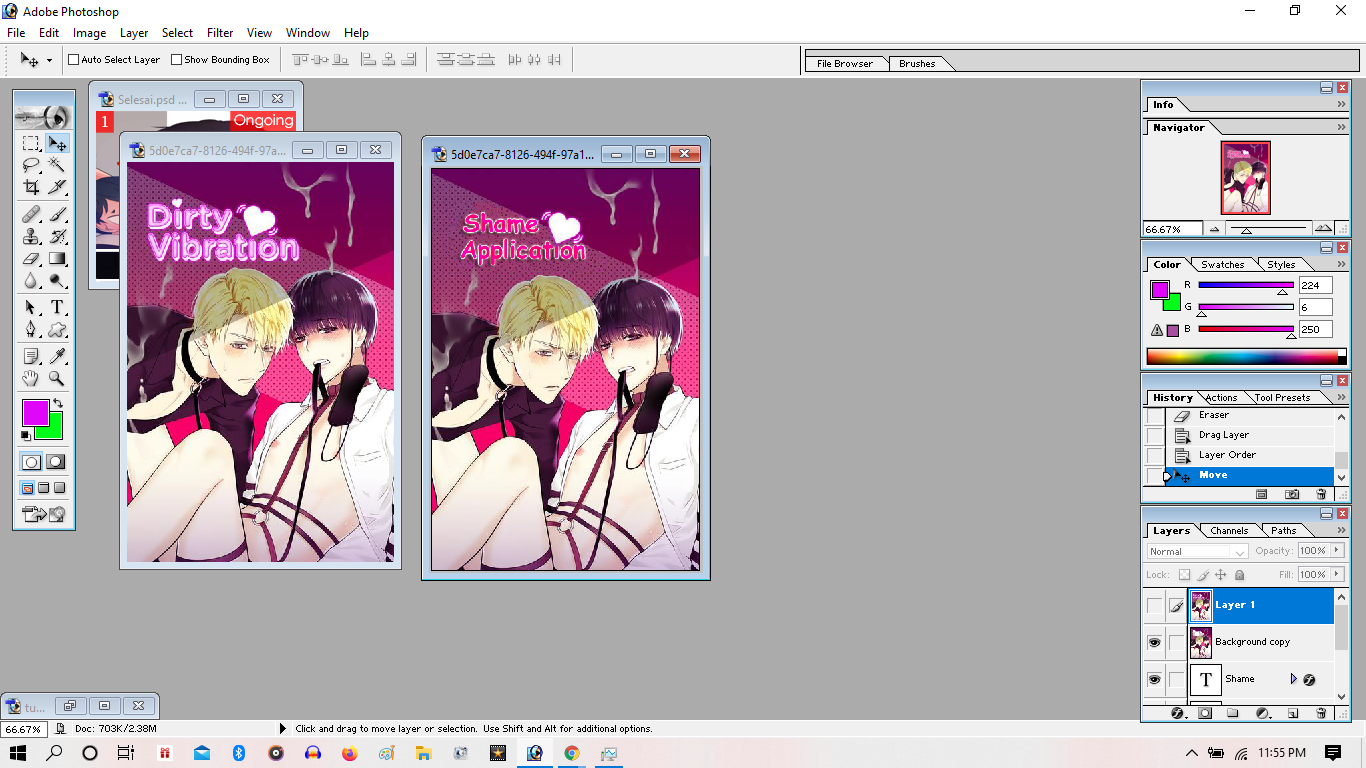The width and height of the screenshot is (1366, 768).
Task: Select the Notes tool
Action: pos(31,356)
